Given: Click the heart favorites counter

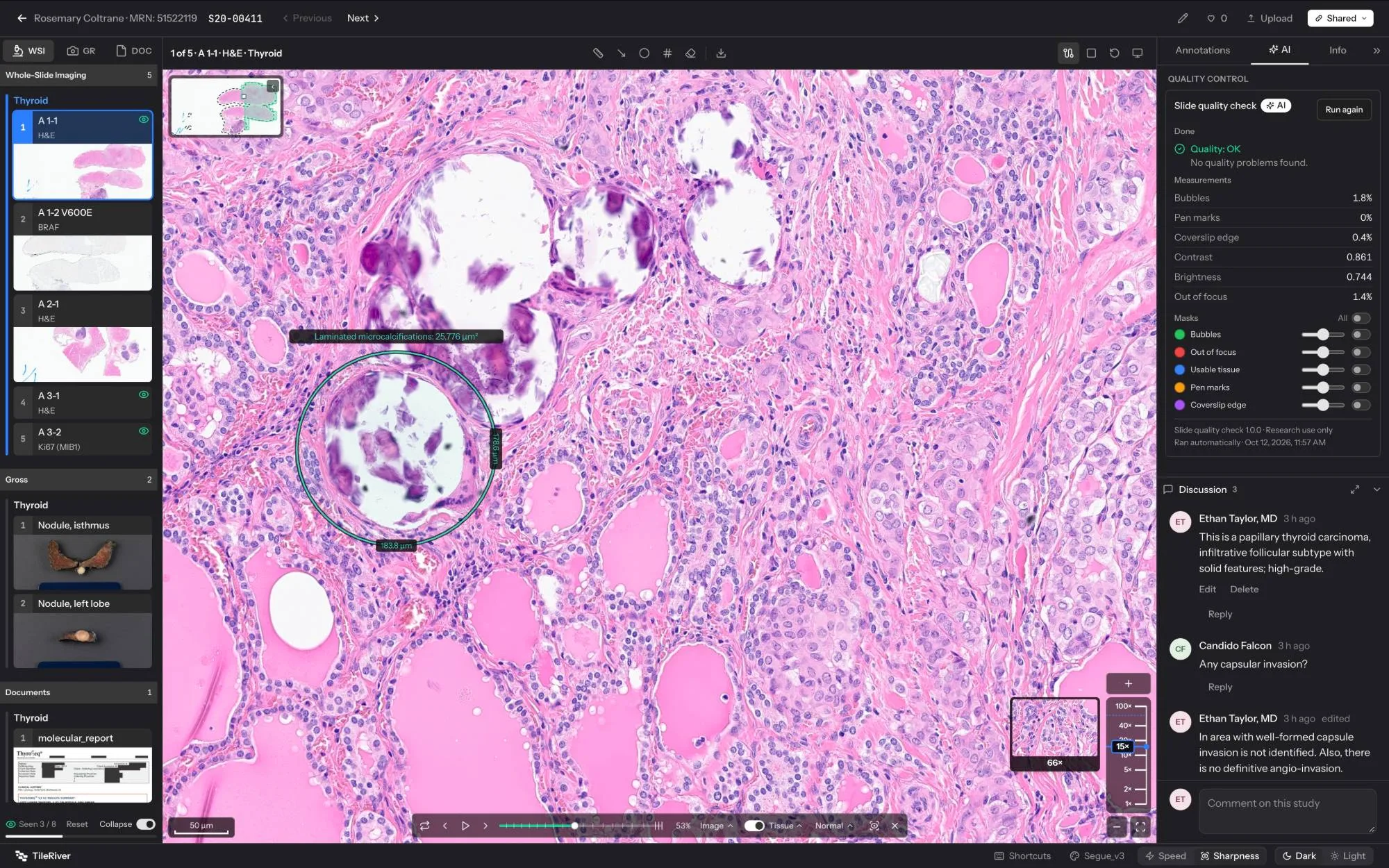Looking at the screenshot, I should (1217, 18).
